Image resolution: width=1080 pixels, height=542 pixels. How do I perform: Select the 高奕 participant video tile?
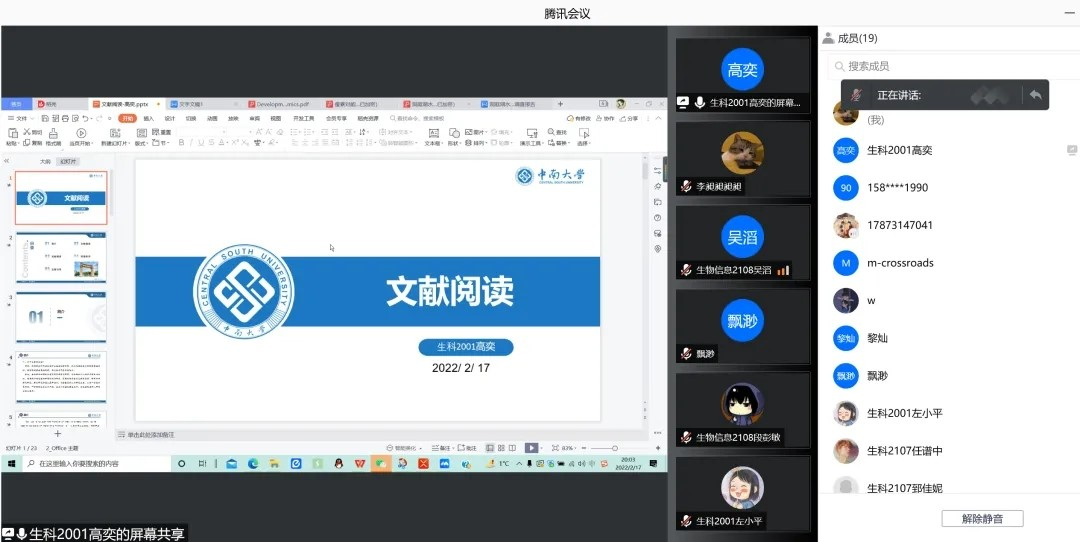click(742, 75)
